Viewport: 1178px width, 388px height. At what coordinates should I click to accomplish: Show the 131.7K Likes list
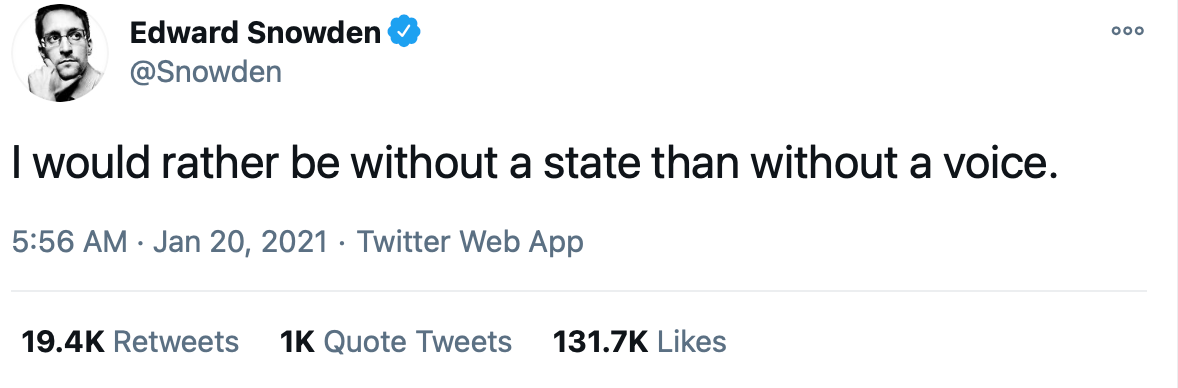639,342
